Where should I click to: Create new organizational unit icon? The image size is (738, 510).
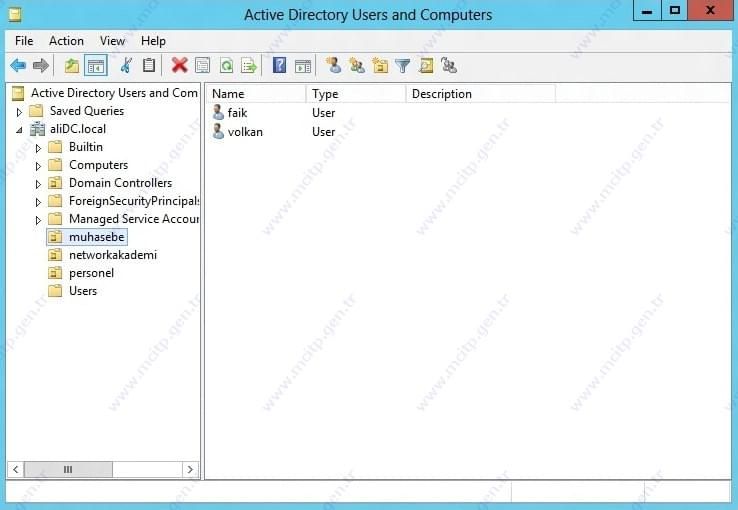pyautogui.click(x=380, y=65)
